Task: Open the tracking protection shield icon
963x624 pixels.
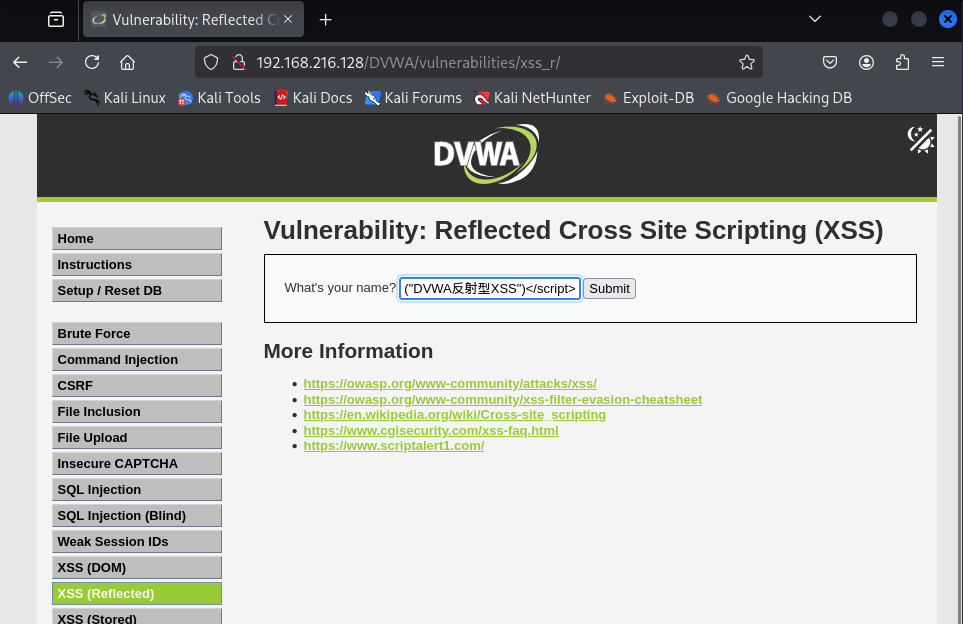Action: click(x=211, y=62)
